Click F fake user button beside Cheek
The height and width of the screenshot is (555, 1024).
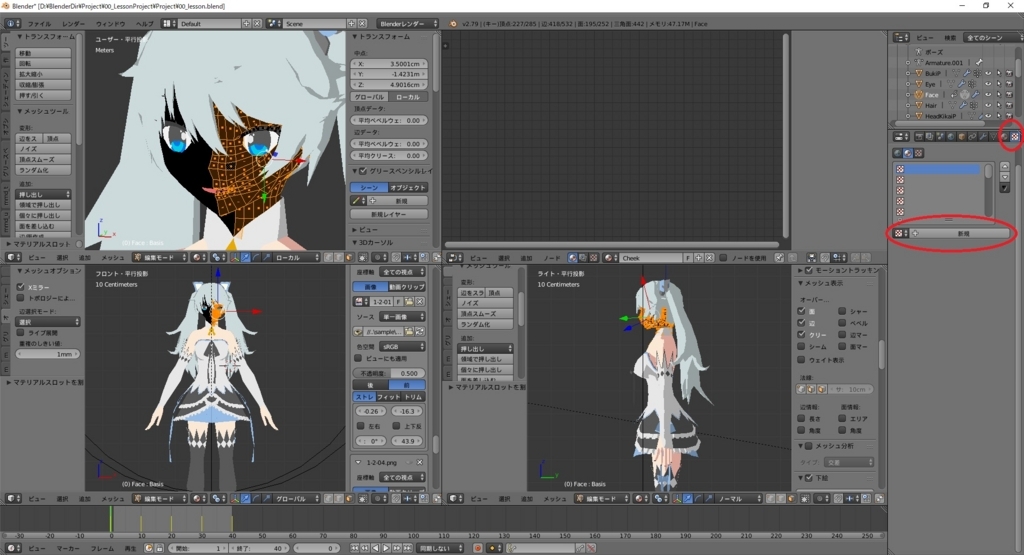pyautogui.click(x=688, y=258)
